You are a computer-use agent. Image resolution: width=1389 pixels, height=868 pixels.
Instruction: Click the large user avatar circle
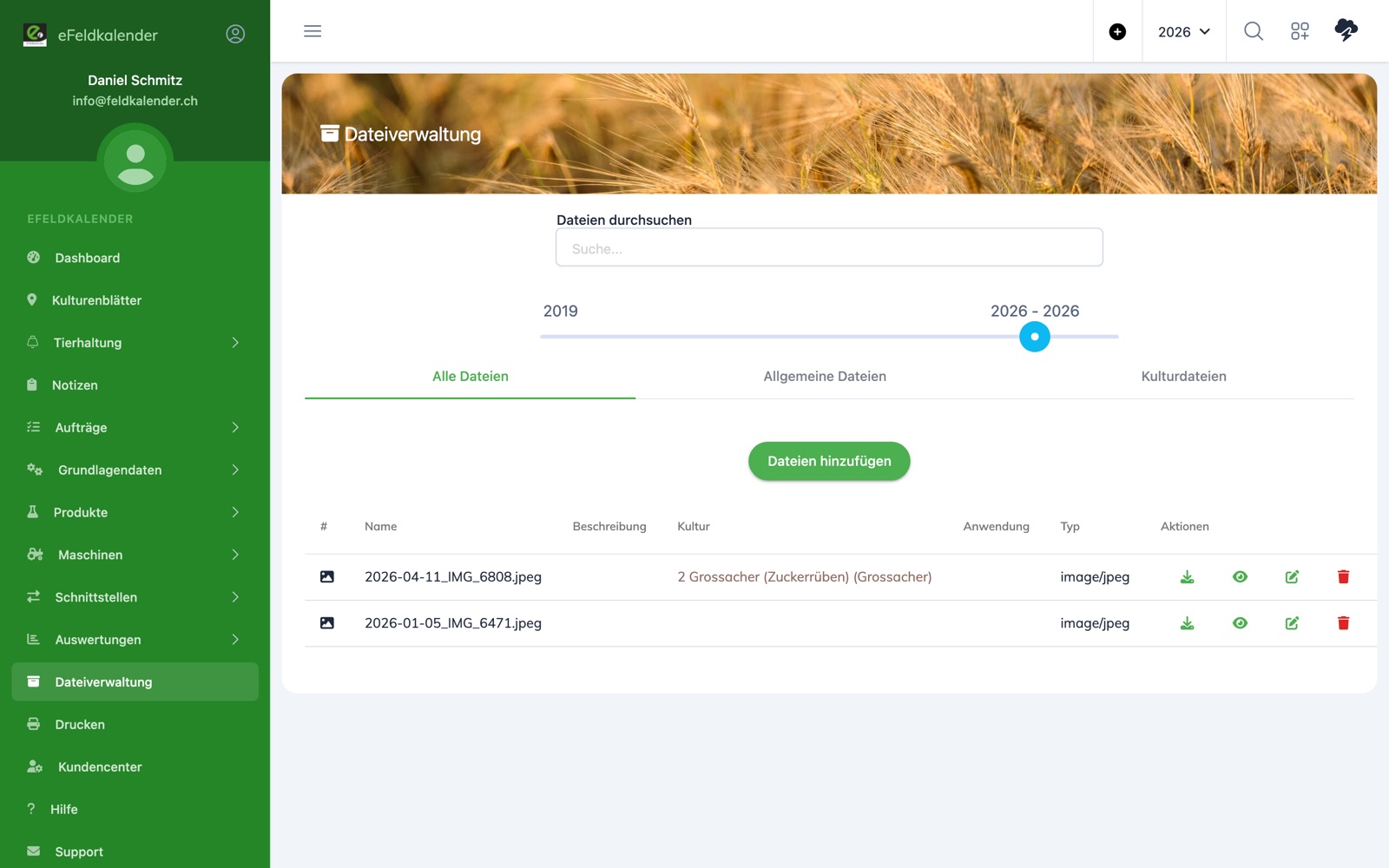(135, 161)
